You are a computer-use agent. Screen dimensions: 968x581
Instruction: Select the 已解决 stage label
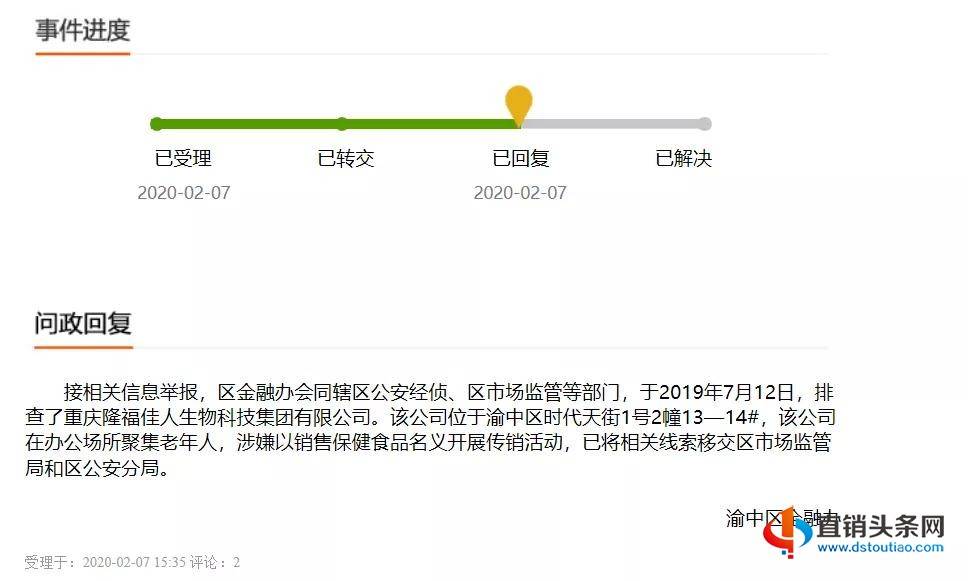point(683,159)
